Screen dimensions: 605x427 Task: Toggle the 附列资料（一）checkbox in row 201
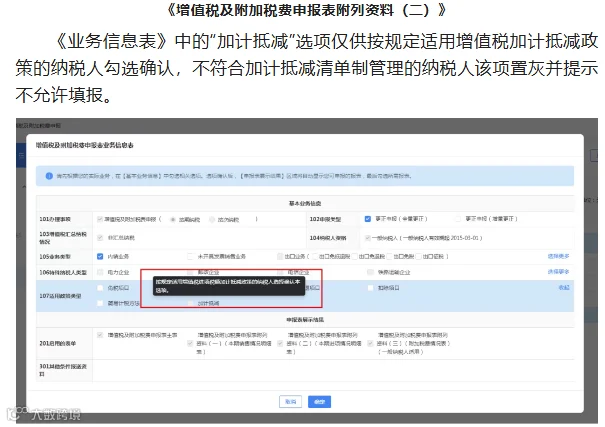pyautogui.click(x=190, y=343)
